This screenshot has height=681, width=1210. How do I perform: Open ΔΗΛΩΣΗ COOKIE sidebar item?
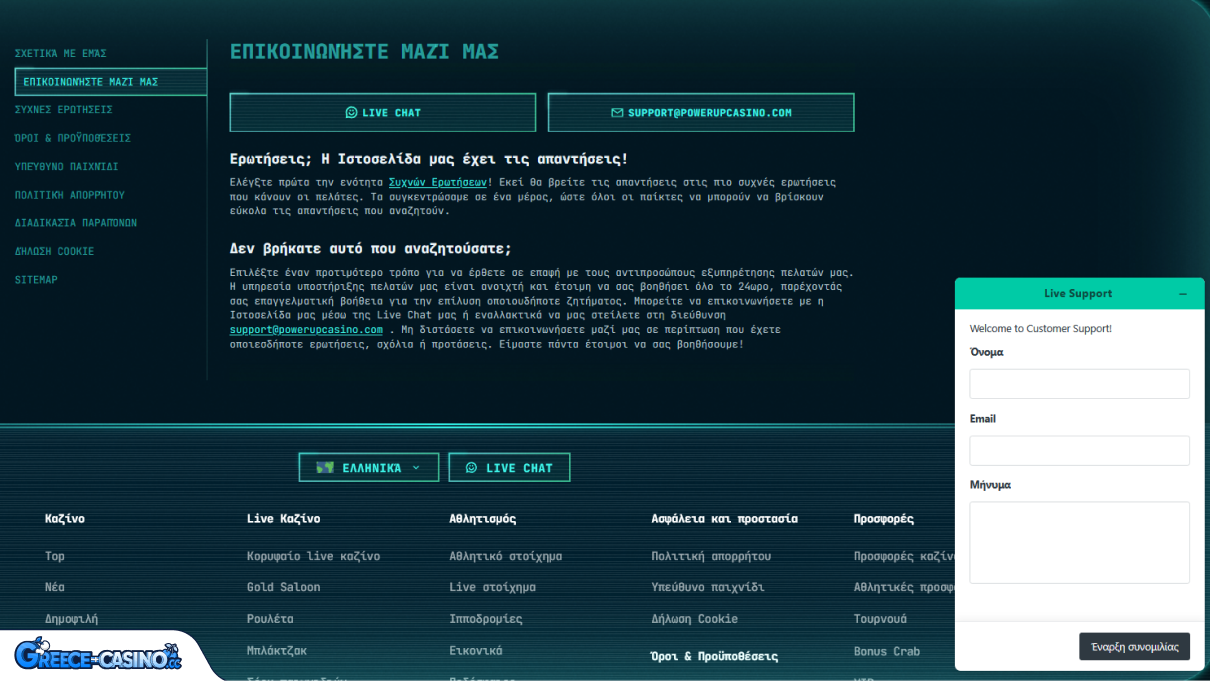(54, 252)
